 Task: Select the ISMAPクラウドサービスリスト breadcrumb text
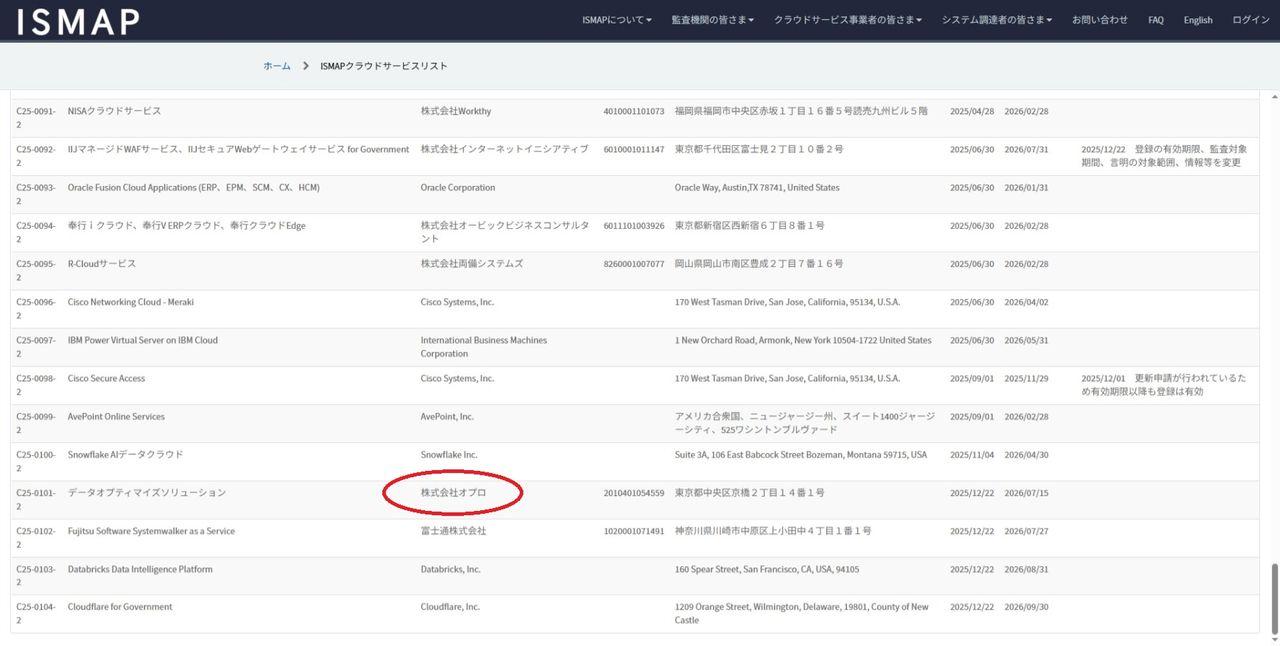coord(383,66)
